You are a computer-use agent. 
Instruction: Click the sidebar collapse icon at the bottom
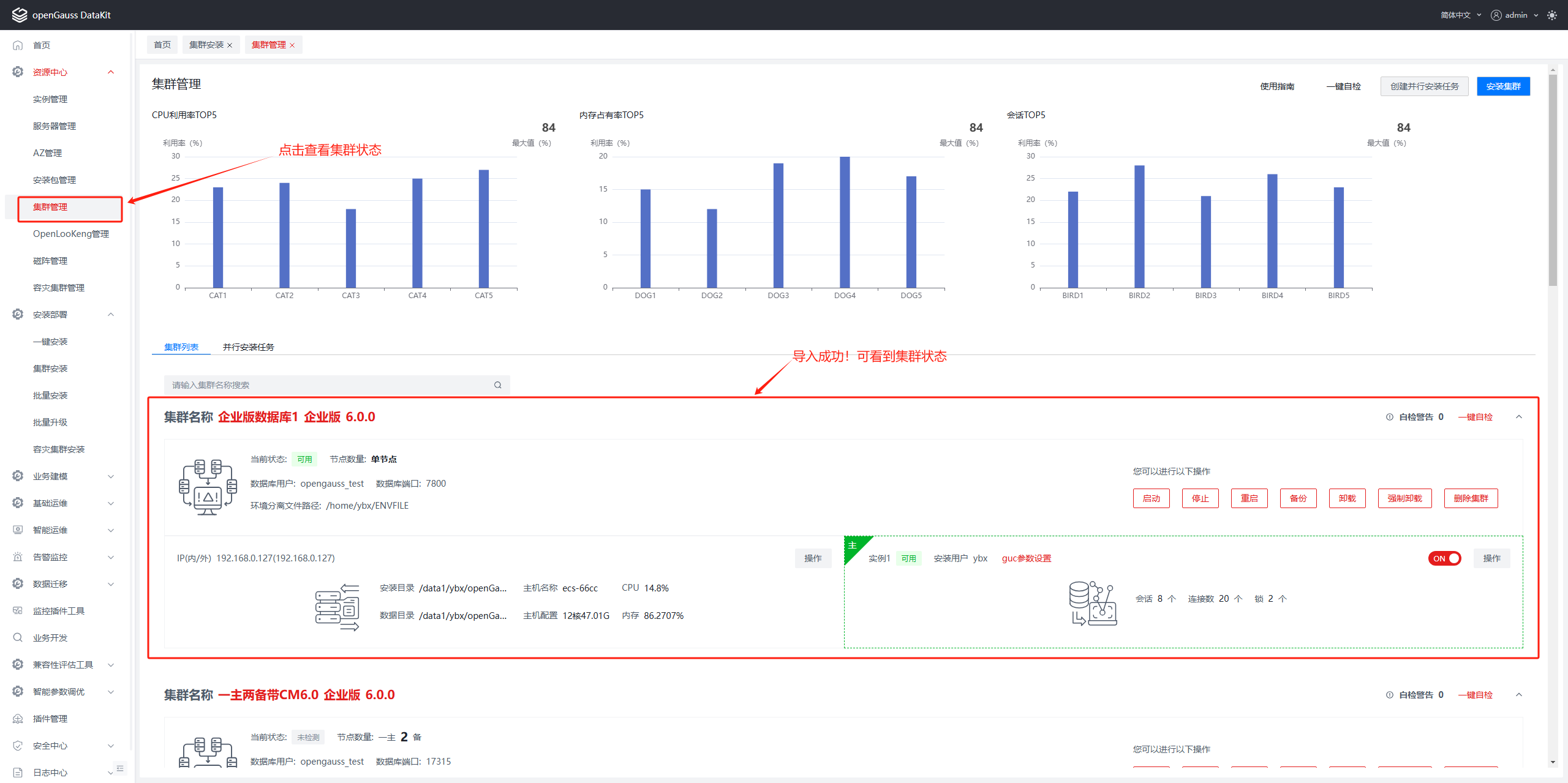tap(120, 768)
